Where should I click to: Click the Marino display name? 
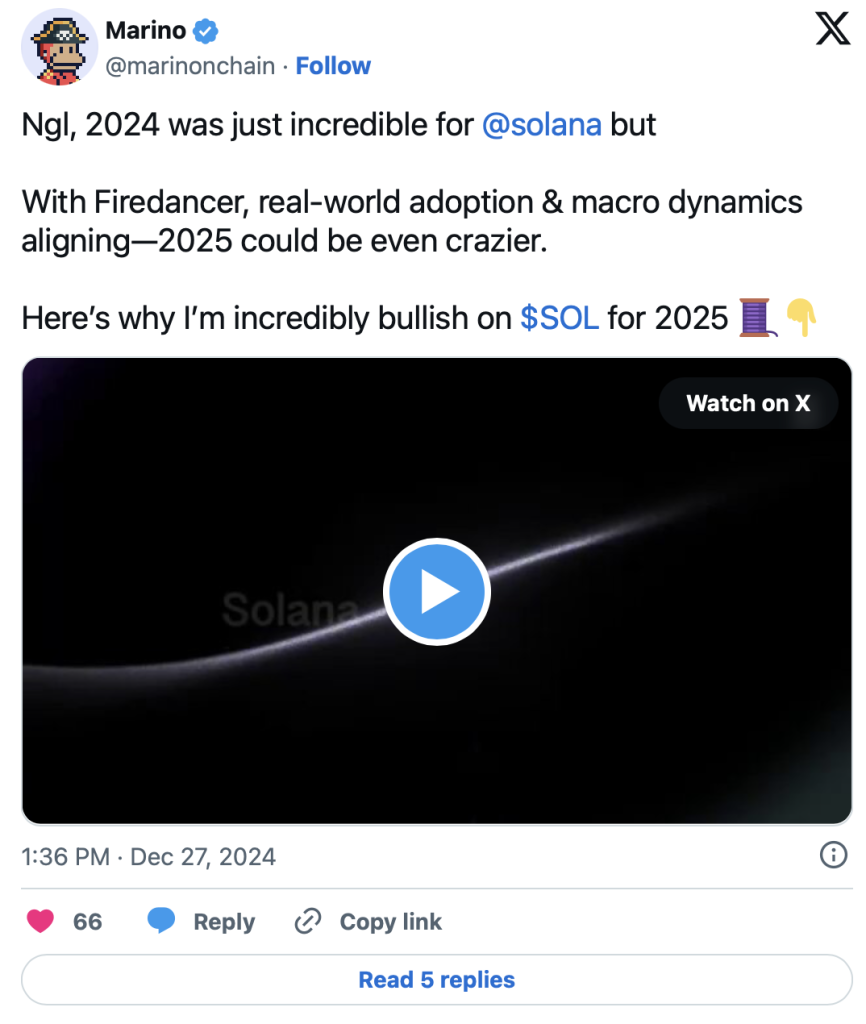(x=146, y=31)
